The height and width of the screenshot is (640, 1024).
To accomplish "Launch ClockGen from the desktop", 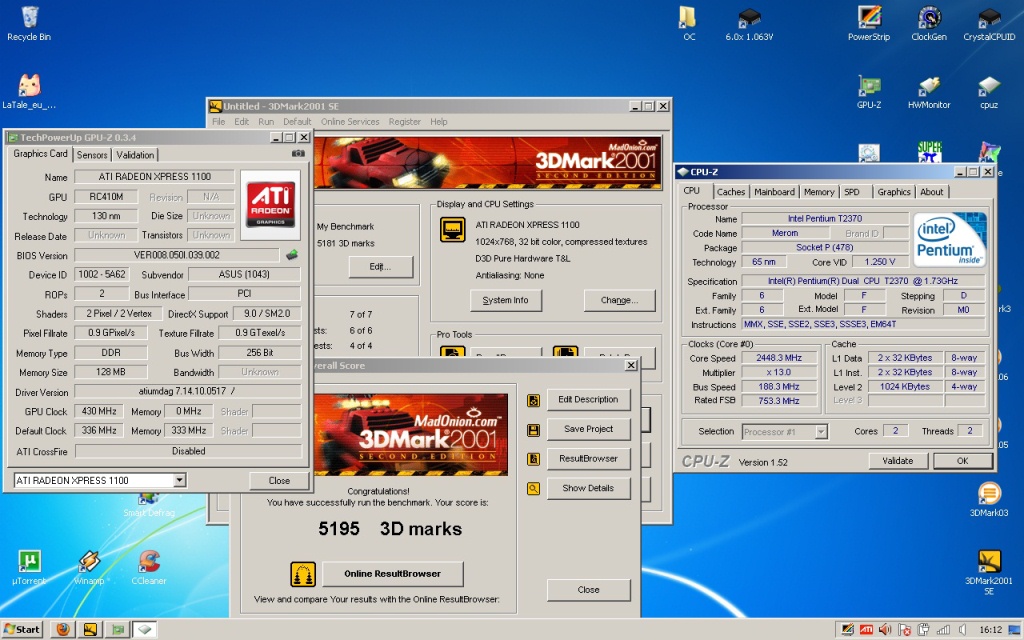I will [929, 24].
